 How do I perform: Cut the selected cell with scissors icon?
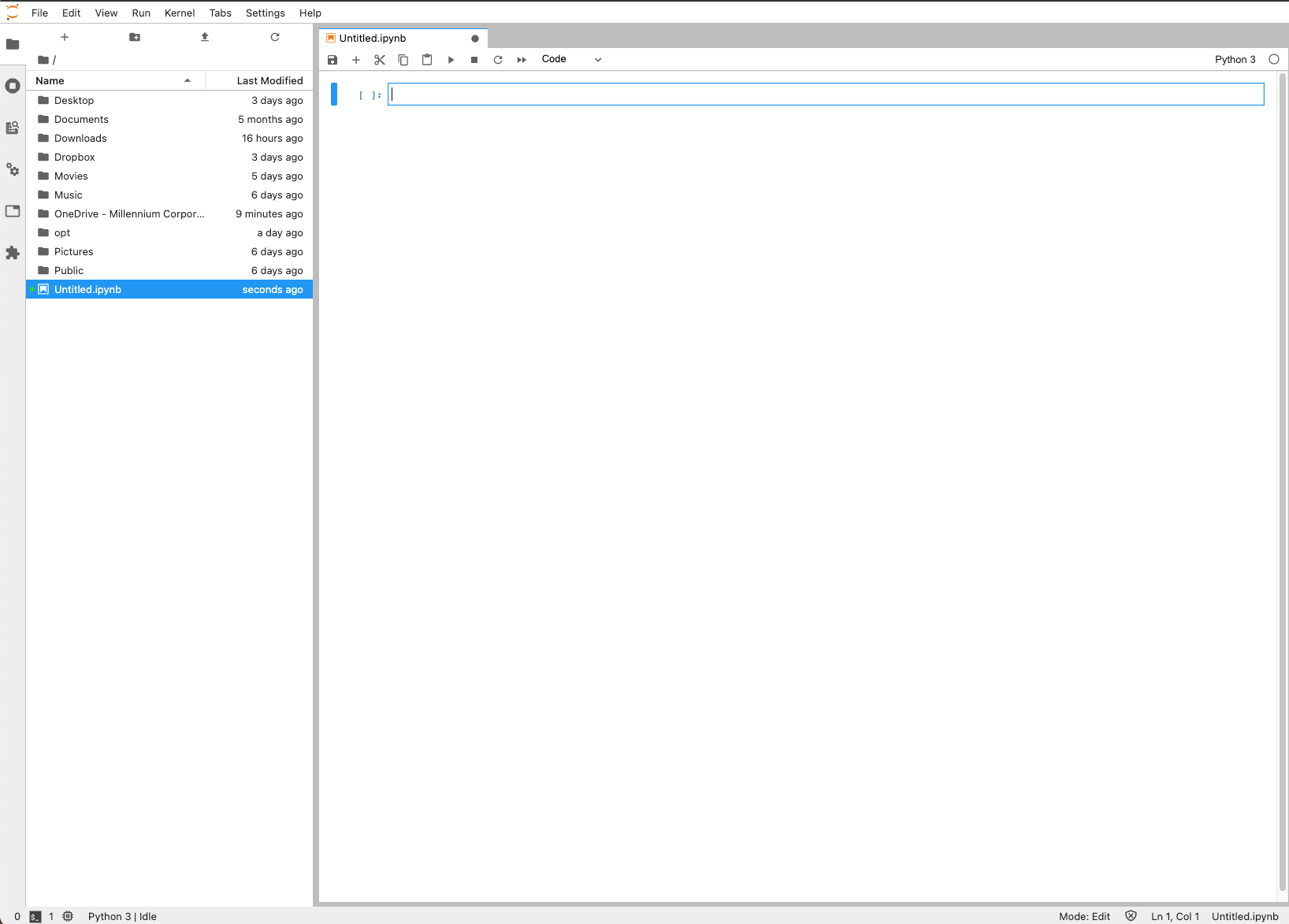tap(380, 59)
